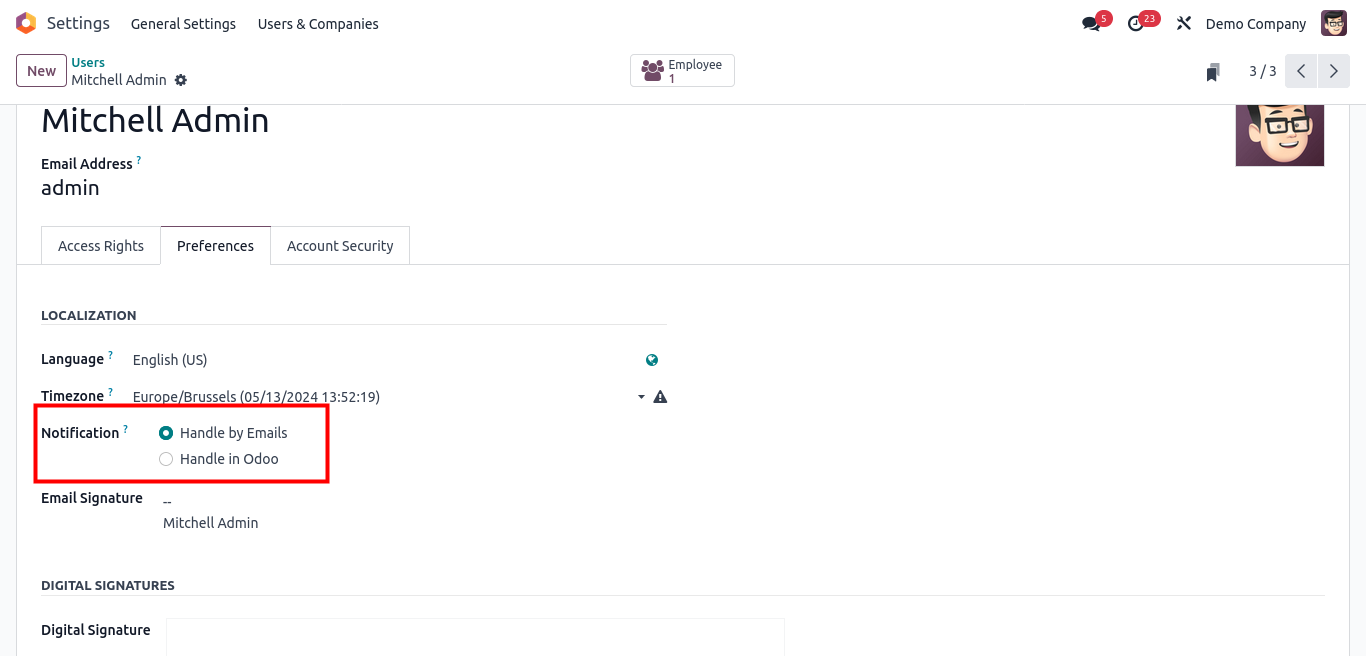This screenshot has height=656, width=1366.
Task: Go to the next record arrow
Action: pos(1333,71)
